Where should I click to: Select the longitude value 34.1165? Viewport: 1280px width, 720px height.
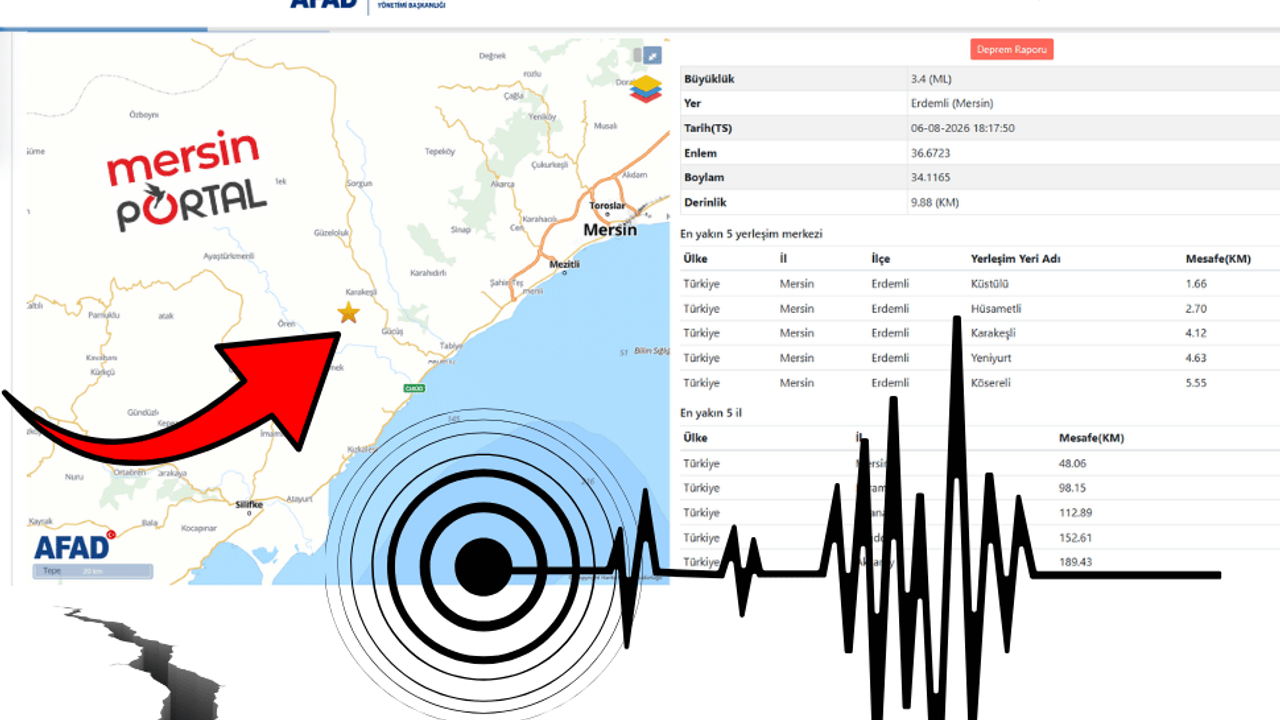[930, 177]
